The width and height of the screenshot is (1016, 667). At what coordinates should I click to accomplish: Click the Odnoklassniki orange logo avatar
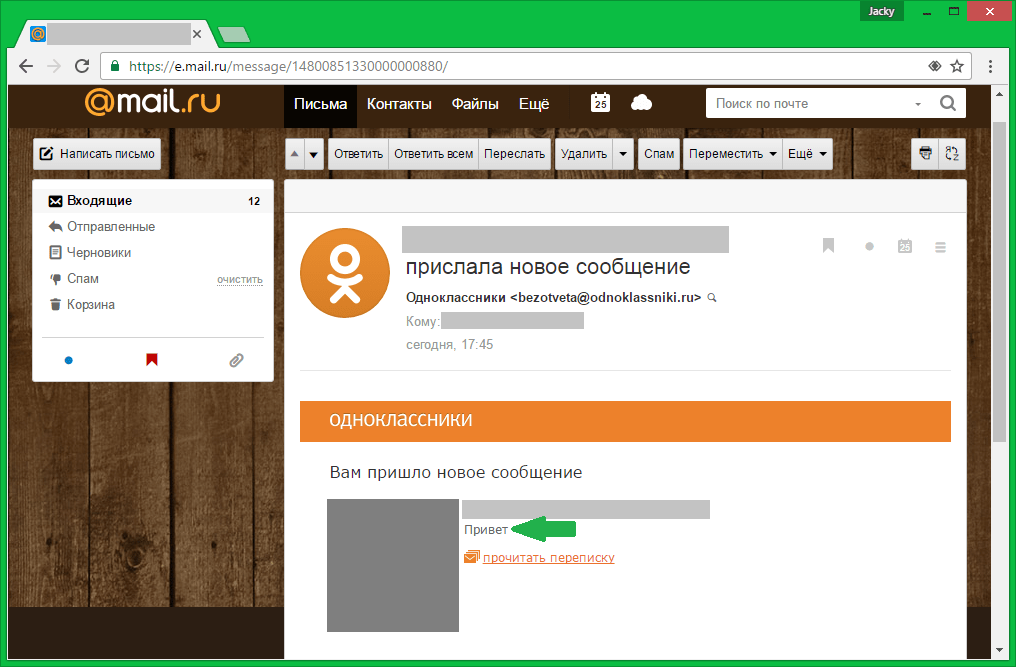point(345,273)
